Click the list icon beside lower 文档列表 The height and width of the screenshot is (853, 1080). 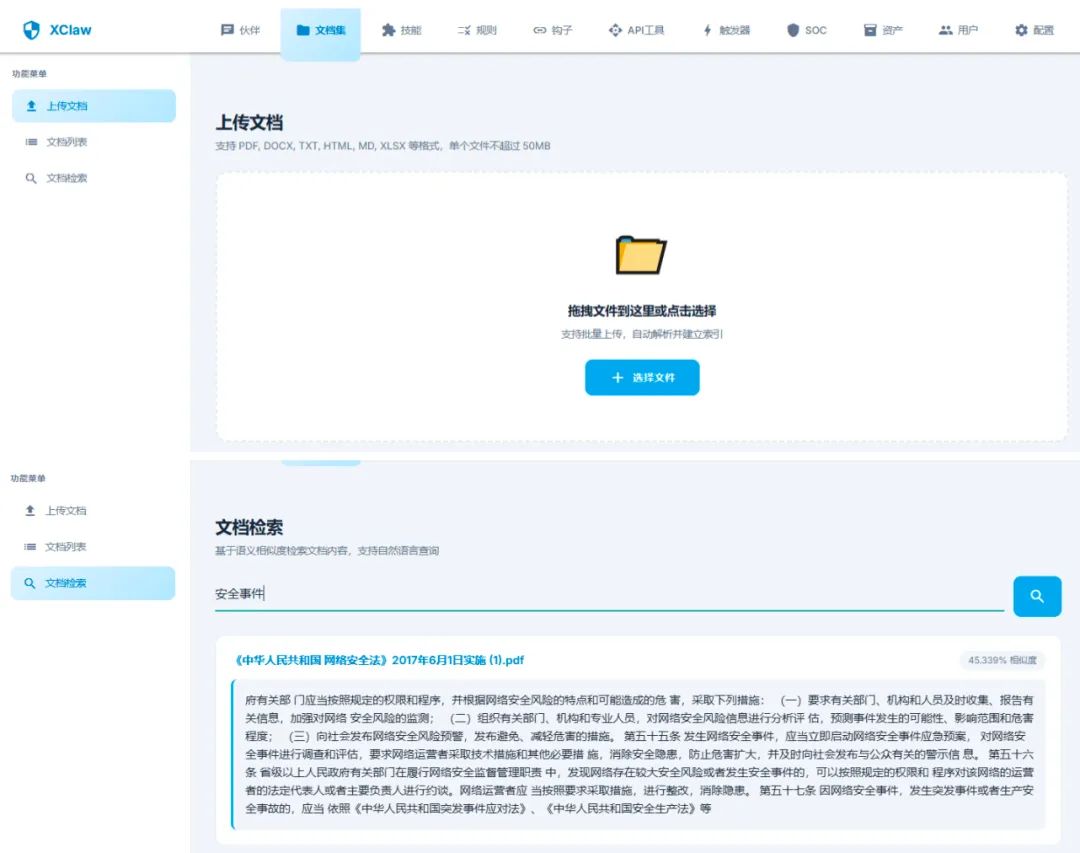tap(30, 546)
